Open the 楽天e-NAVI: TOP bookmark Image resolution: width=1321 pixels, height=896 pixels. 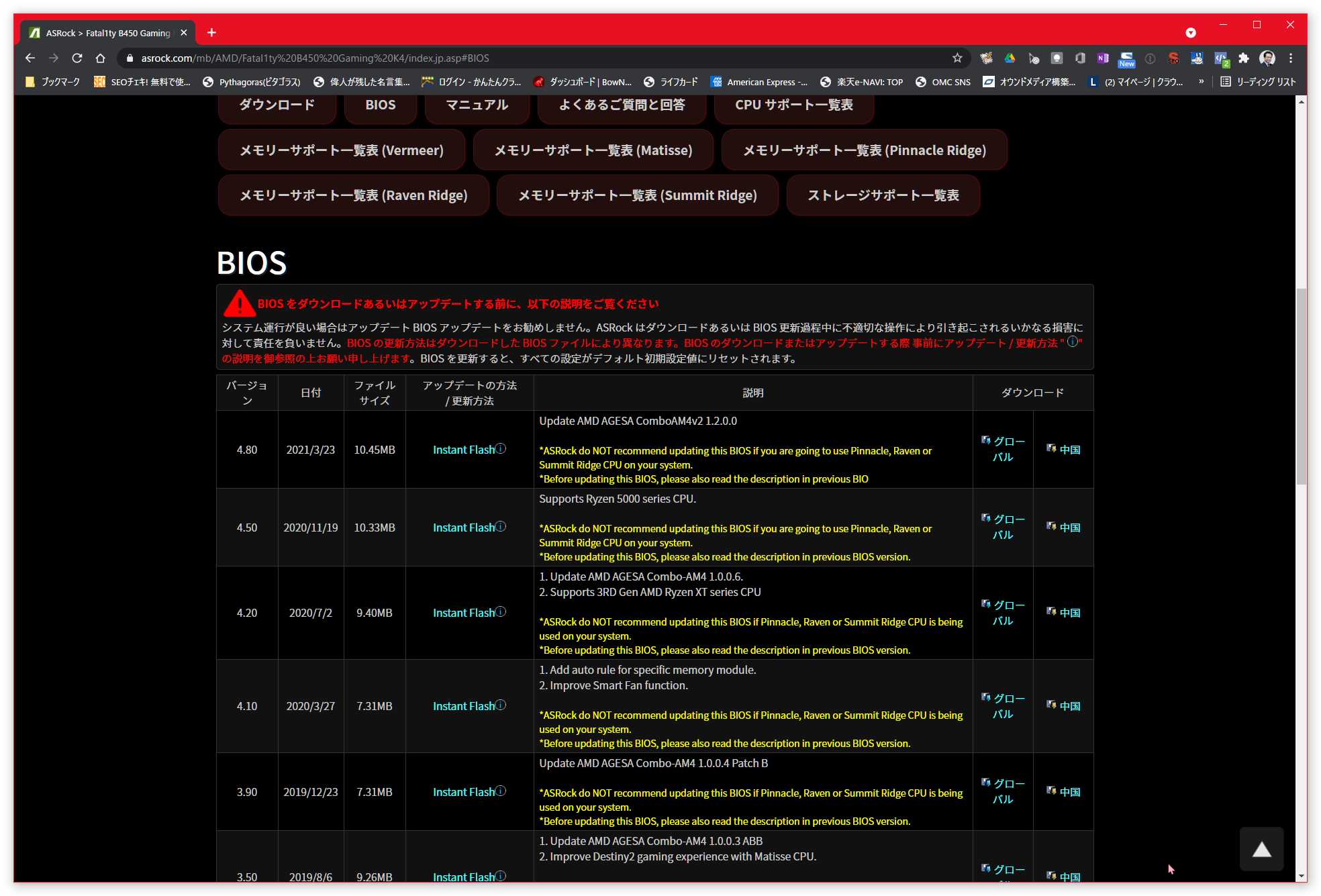tap(862, 81)
